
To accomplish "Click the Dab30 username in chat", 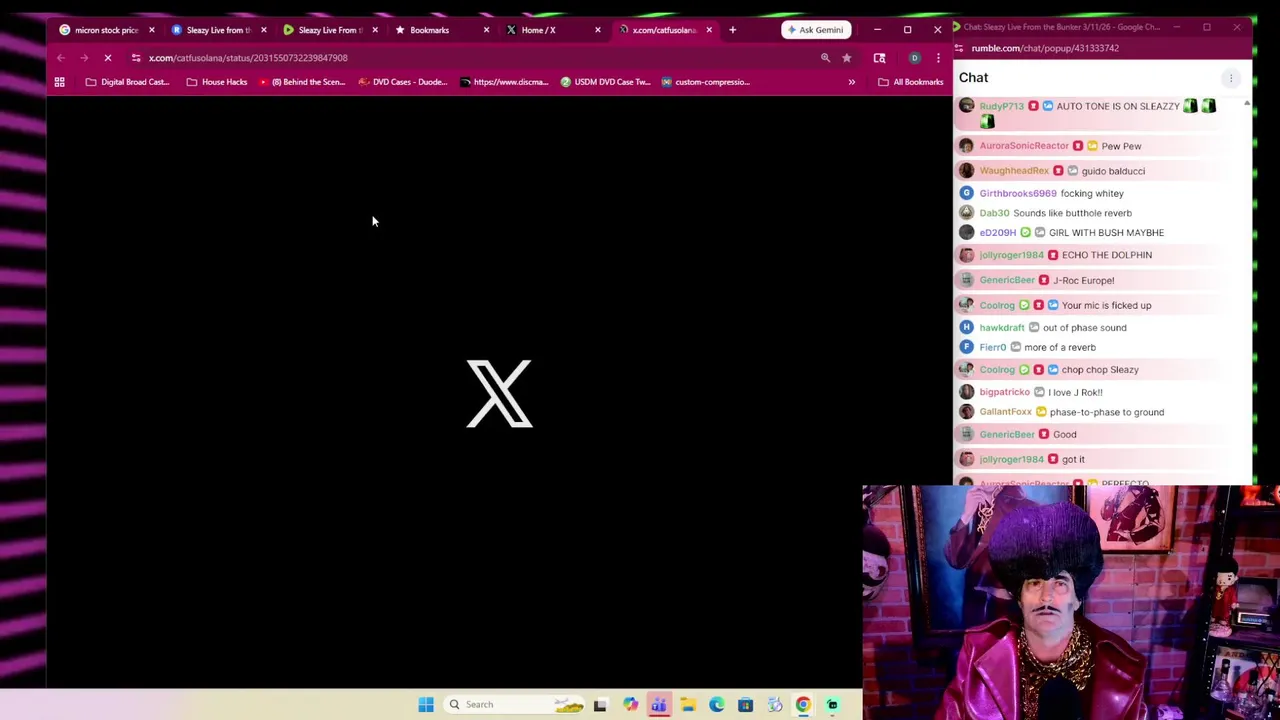I will click(x=994, y=213).
